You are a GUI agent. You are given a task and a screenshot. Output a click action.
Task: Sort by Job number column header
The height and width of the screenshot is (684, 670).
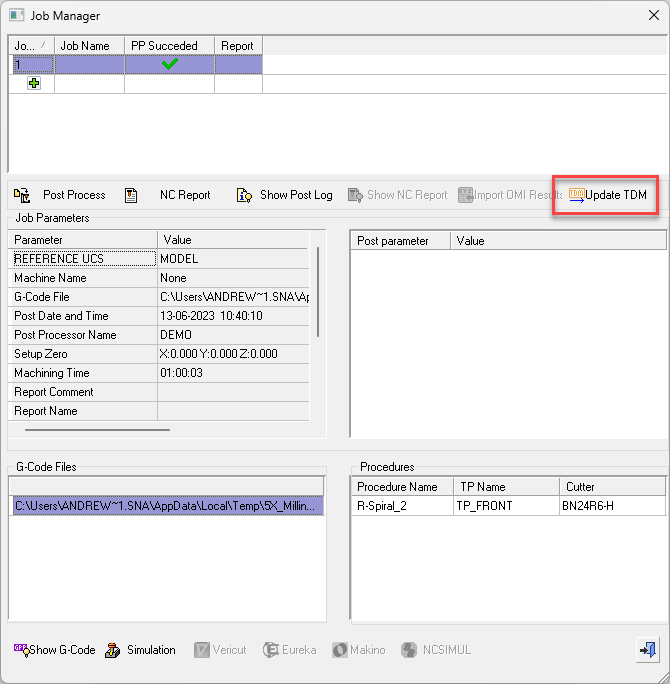[x=30, y=45]
